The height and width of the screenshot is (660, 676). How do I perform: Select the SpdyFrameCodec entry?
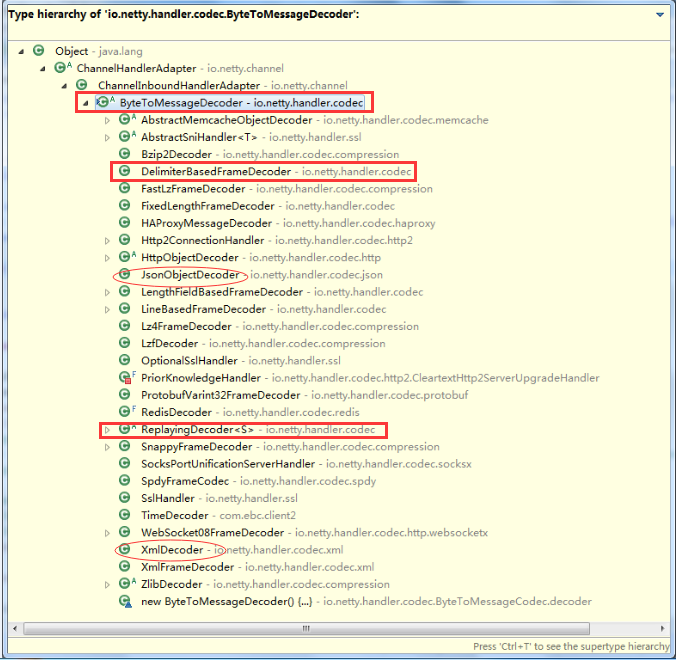coord(258,481)
